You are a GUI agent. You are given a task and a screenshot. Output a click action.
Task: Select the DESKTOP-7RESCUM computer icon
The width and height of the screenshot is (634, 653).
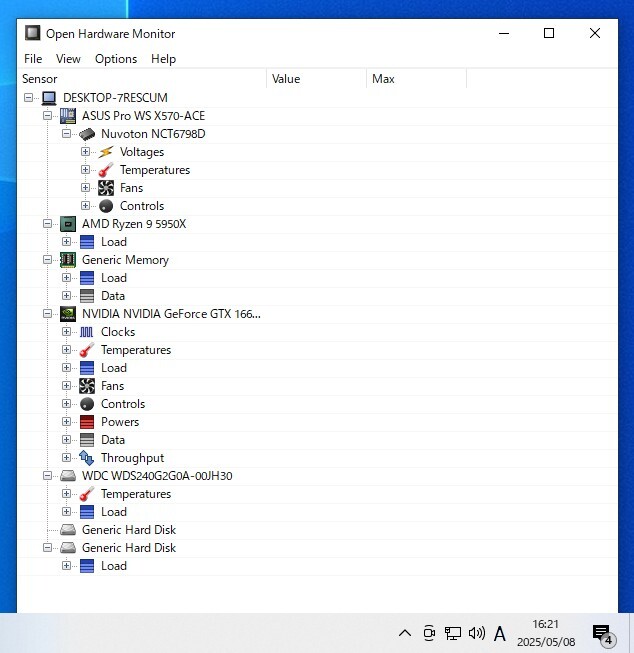(49, 98)
